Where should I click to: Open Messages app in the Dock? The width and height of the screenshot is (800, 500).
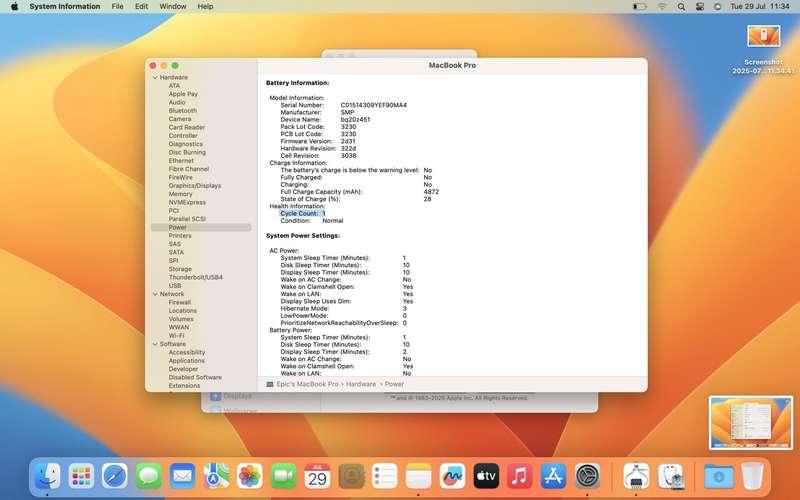148,477
